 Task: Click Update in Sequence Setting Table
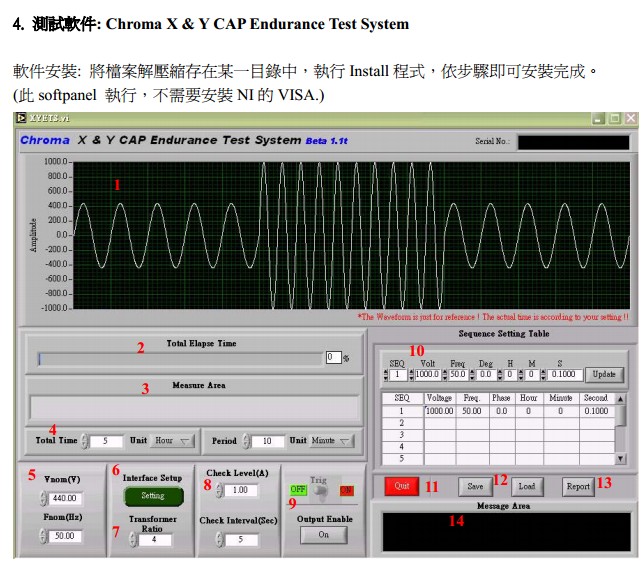[604, 374]
